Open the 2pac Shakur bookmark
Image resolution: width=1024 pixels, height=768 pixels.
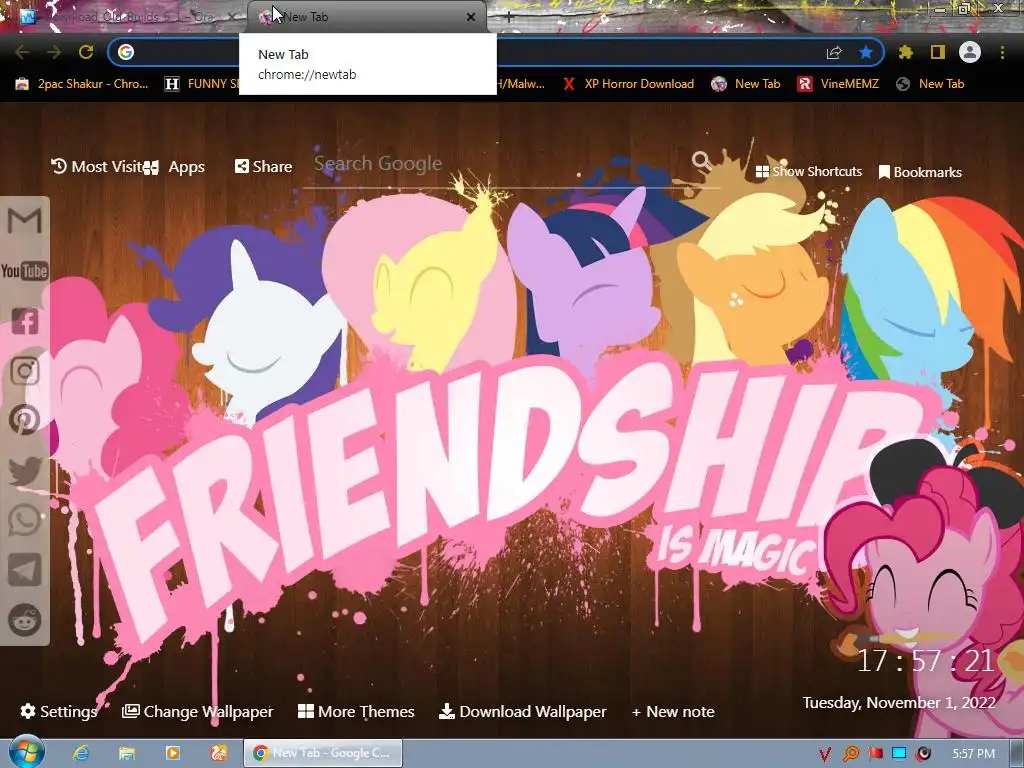coord(82,84)
